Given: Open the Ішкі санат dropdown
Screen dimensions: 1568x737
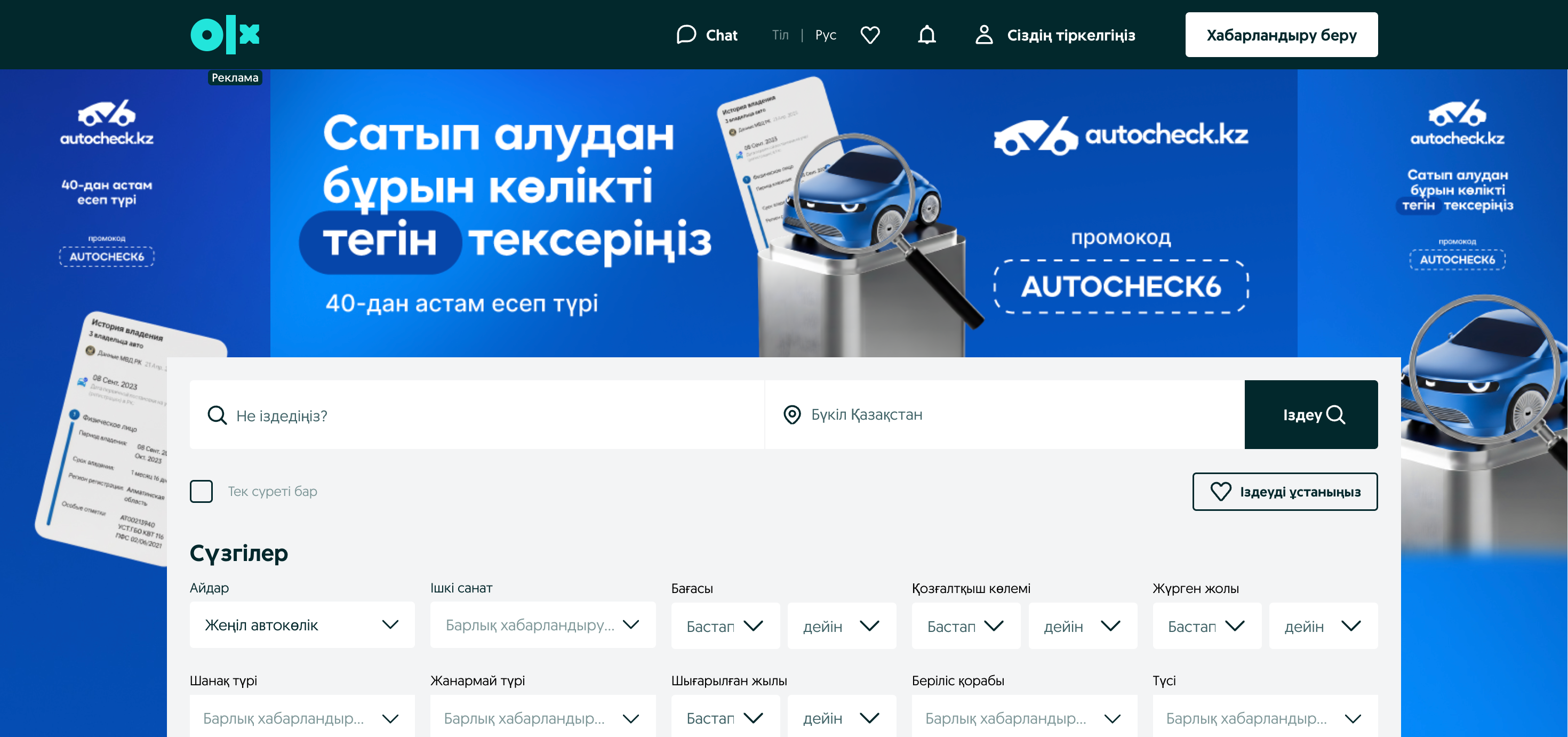Looking at the screenshot, I should [x=542, y=625].
